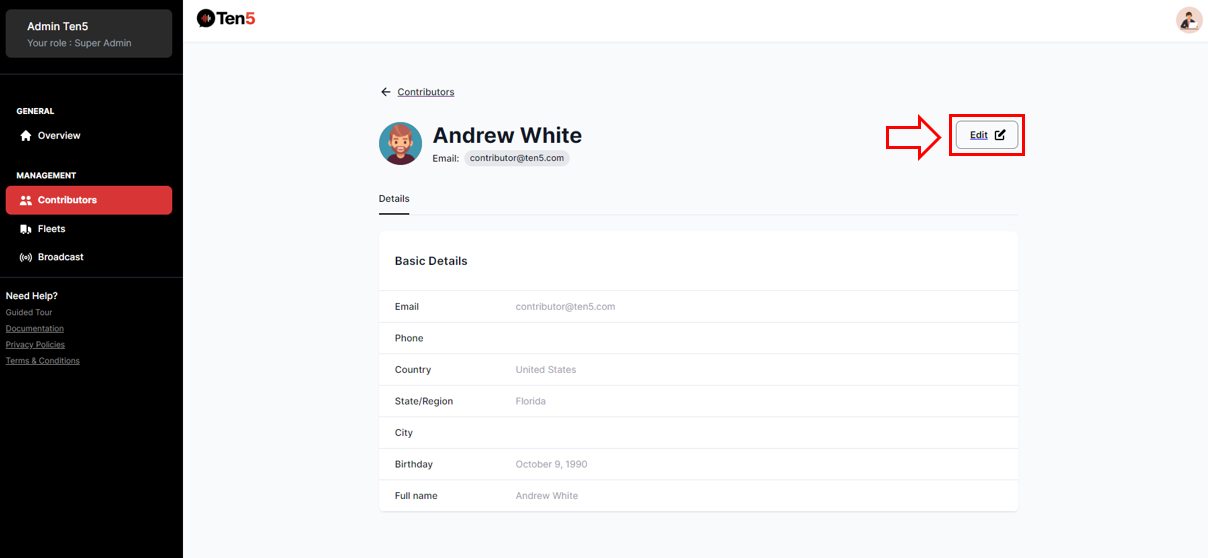Open the user profile avatar at top right
The image size is (1208, 558).
pyautogui.click(x=1188, y=20)
